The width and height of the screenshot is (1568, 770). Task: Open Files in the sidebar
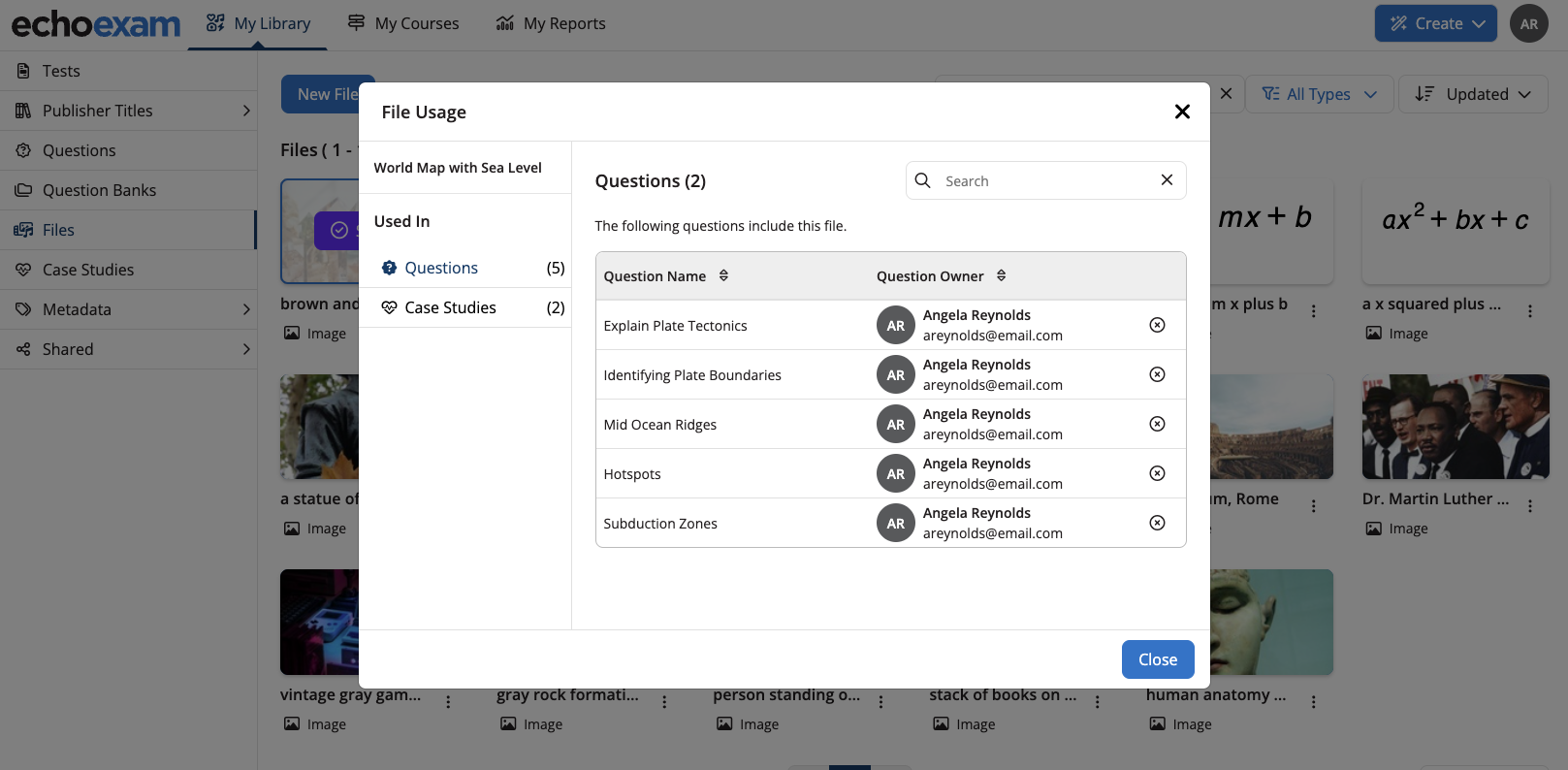[x=128, y=230]
